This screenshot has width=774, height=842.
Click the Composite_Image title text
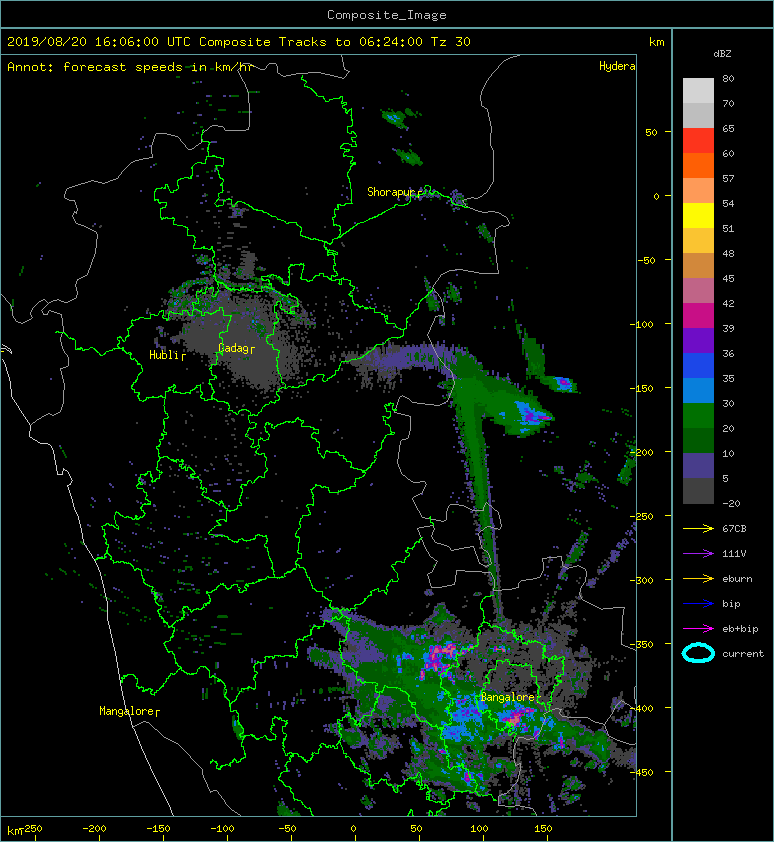(387, 15)
